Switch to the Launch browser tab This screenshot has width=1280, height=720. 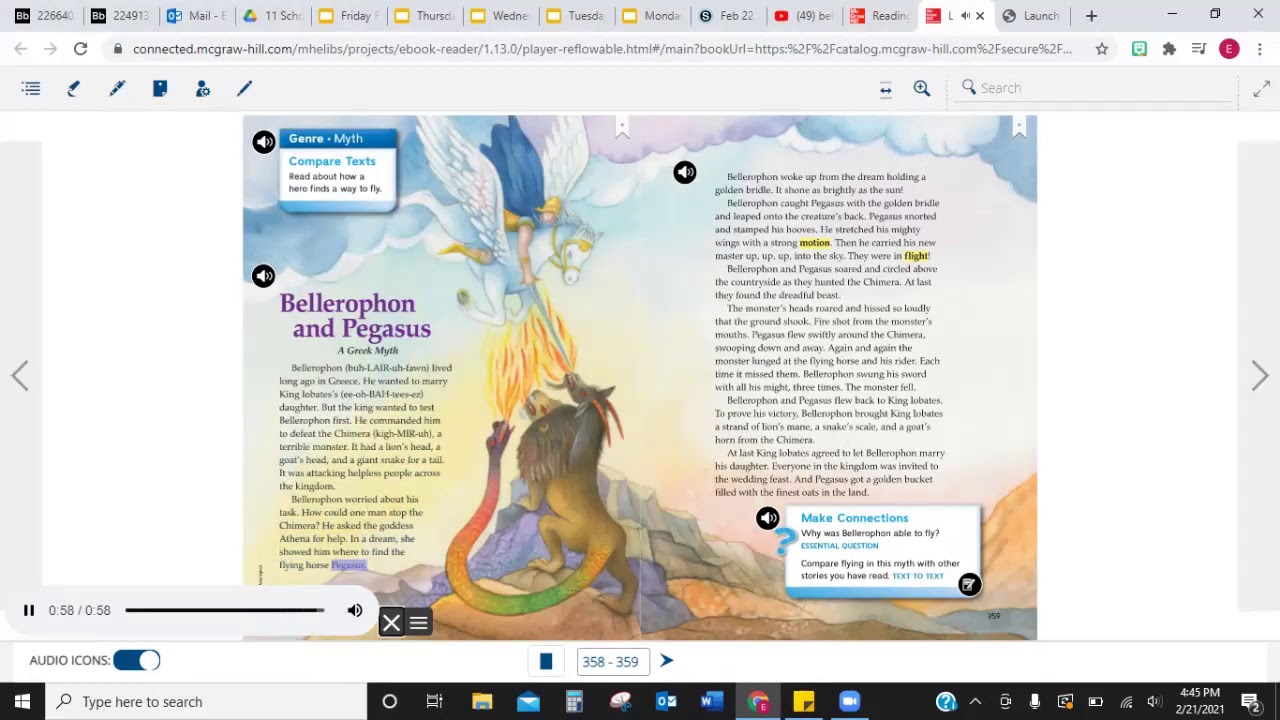point(1031,16)
